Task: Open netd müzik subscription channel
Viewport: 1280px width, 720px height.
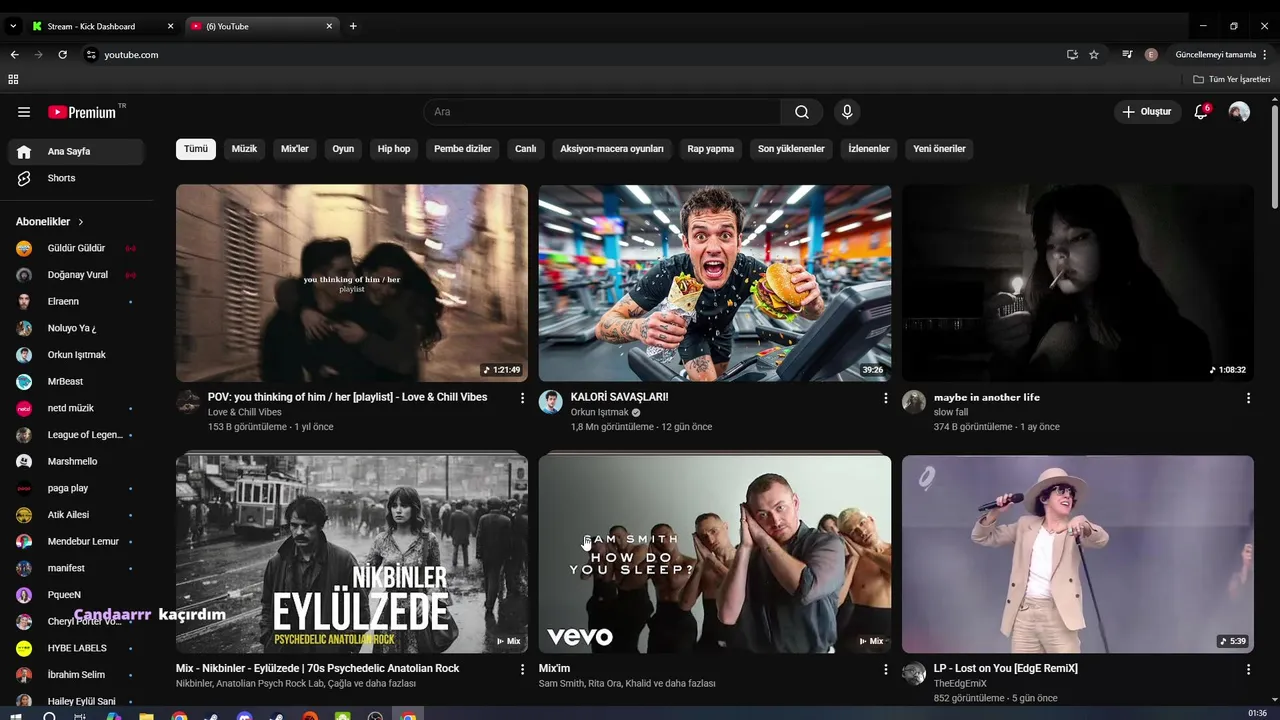Action: [77, 408]
